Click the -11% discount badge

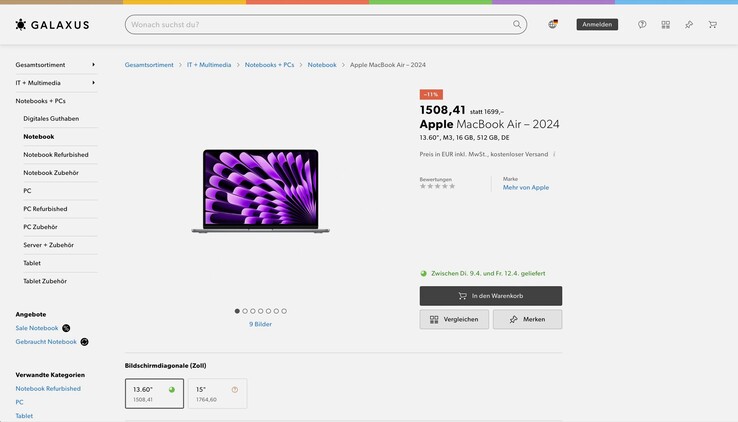431,95
